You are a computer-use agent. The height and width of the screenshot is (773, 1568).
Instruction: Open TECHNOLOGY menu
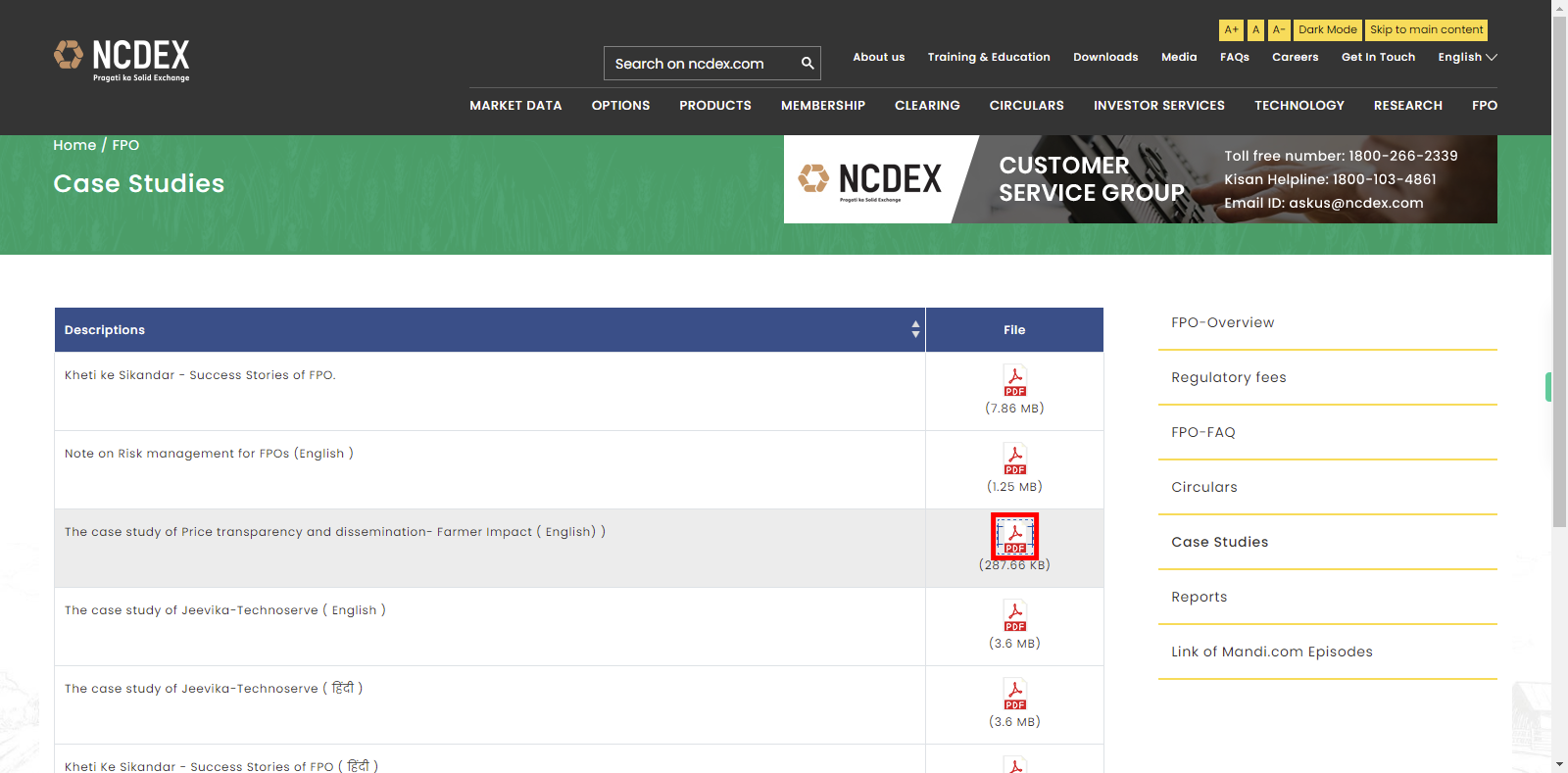(x=1299, y=105)
